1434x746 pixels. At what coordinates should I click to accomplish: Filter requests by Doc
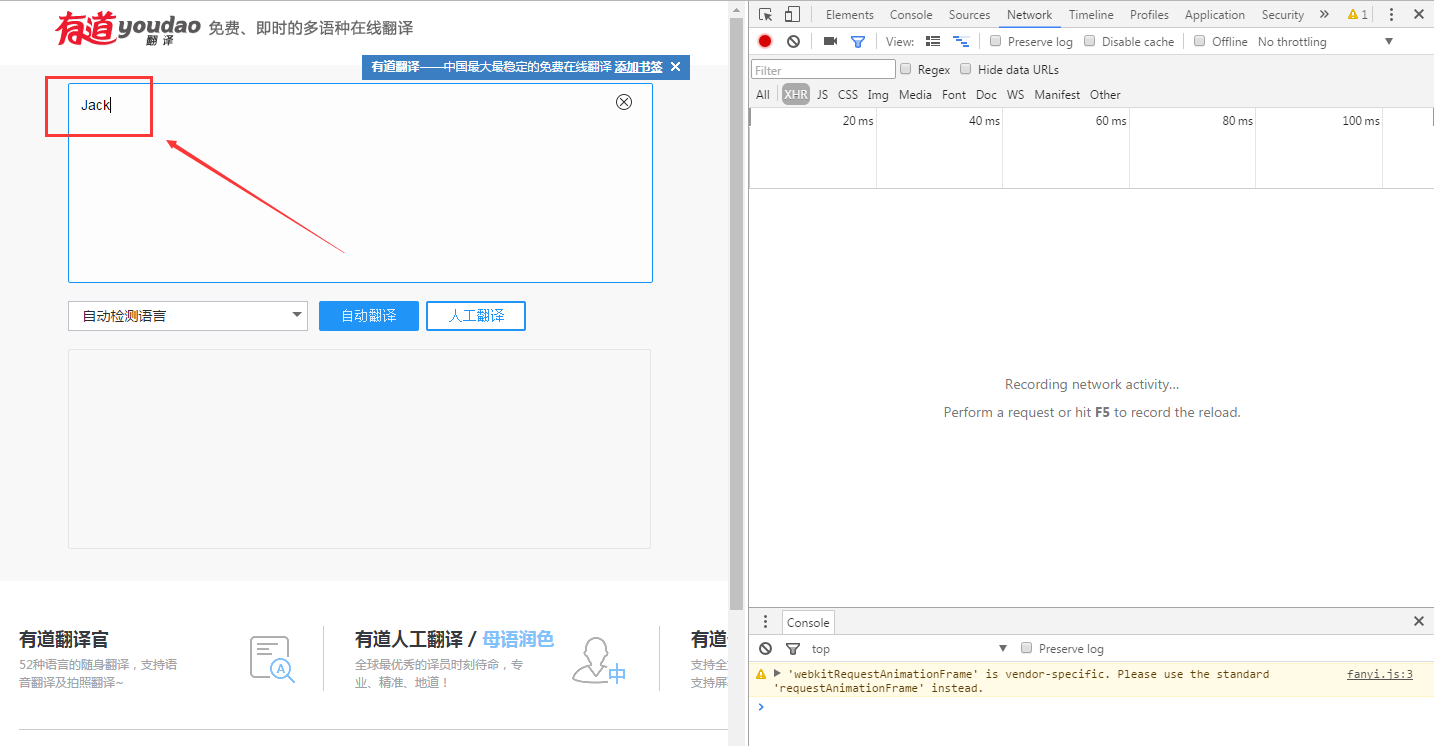coord(986,94)
